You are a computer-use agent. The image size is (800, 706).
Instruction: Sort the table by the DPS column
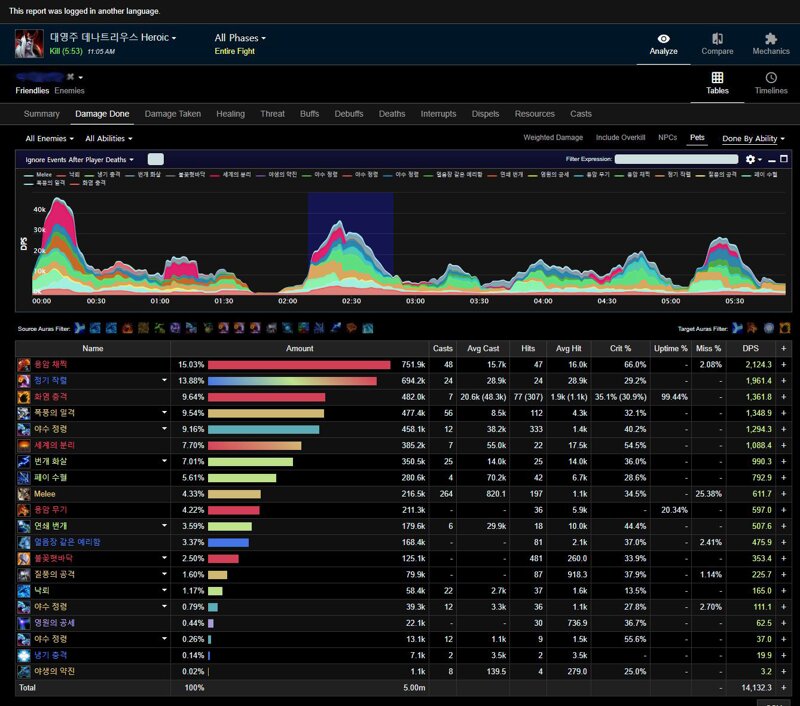[x=750, y=348]
